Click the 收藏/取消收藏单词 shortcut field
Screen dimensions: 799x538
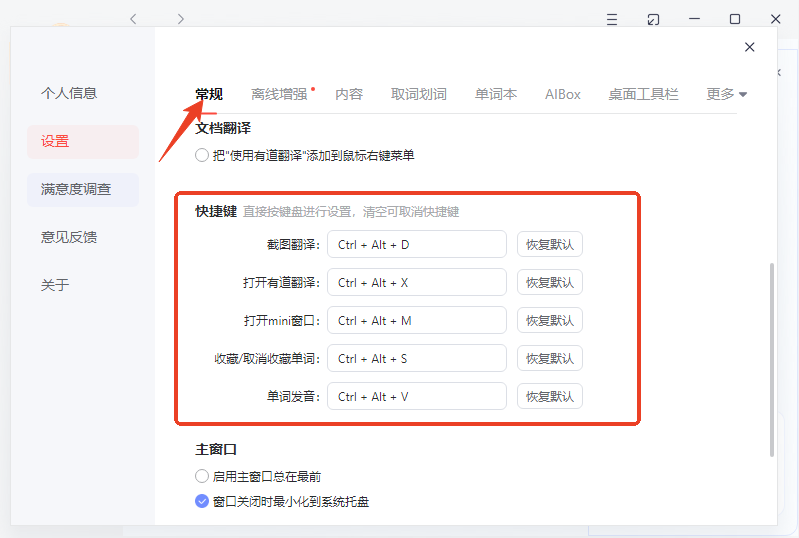(417, 359)
